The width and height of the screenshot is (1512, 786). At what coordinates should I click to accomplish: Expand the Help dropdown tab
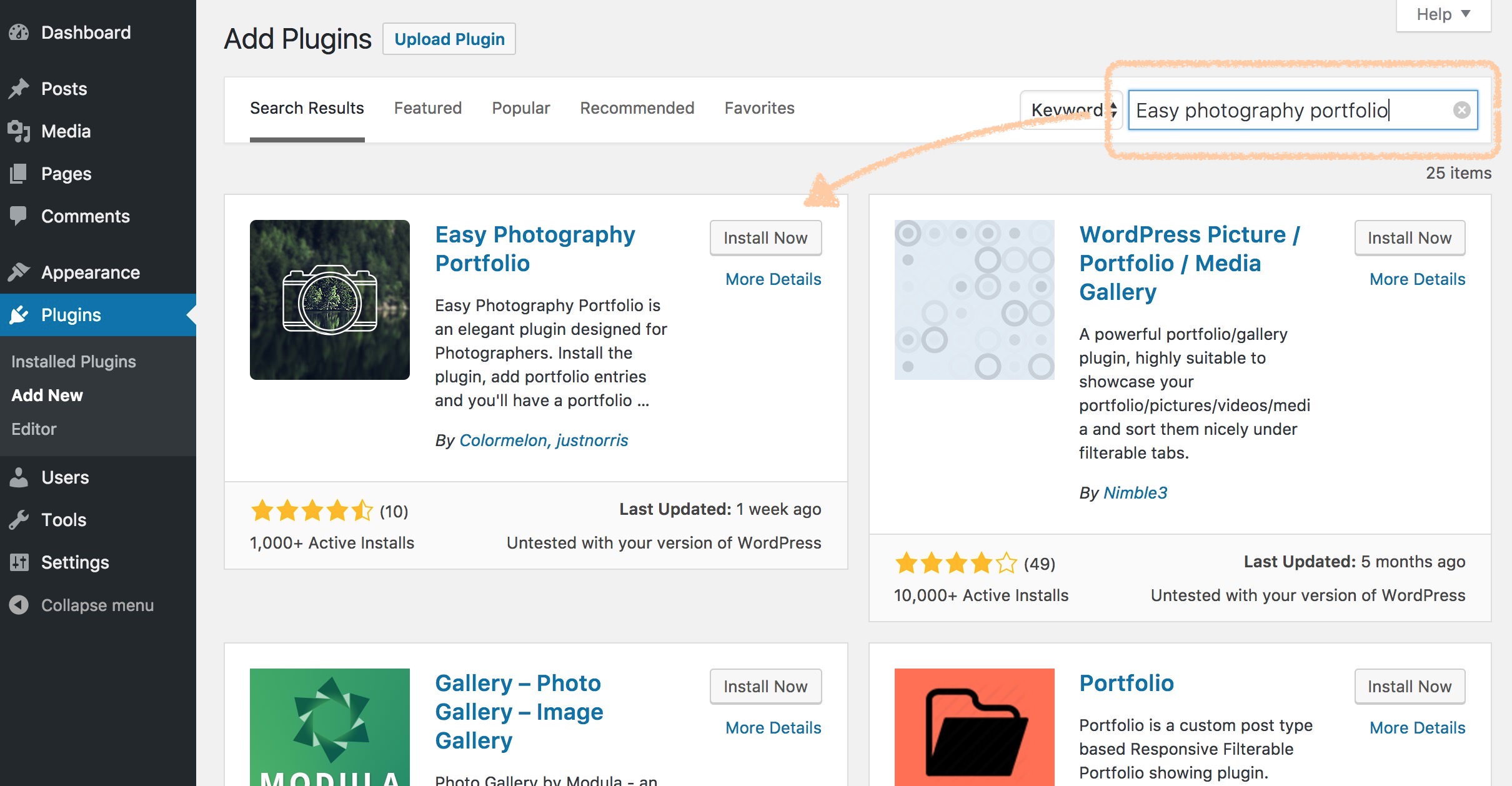pyautogui.click(x=1444, y=14)
